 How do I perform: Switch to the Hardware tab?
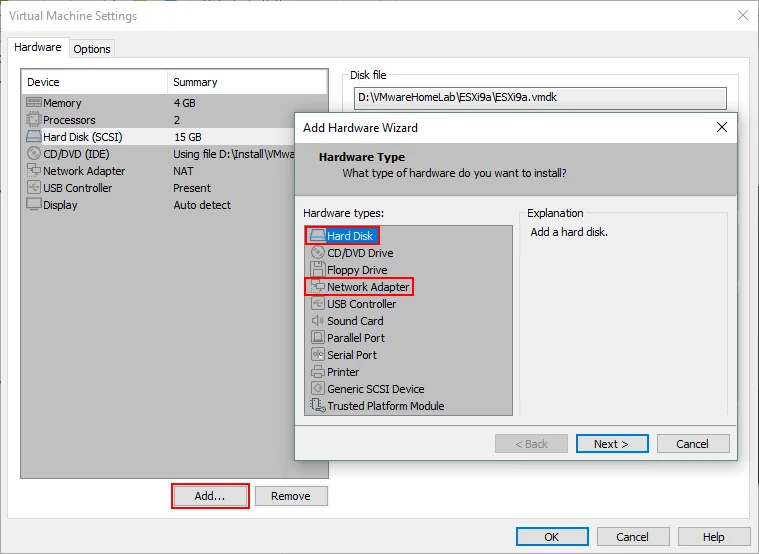(x=38, y=47)
